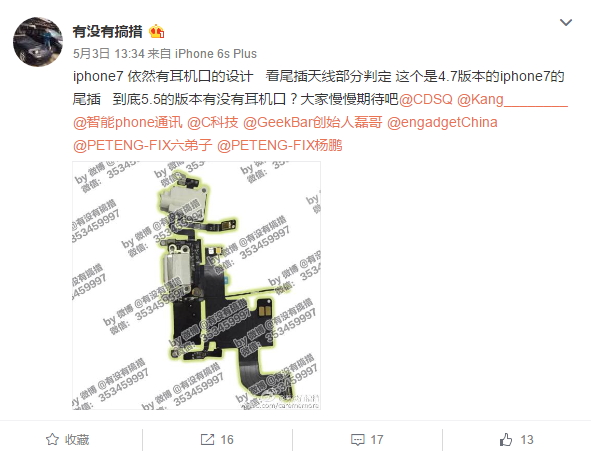Open 有没有搞措 username profile

(107, 32)
